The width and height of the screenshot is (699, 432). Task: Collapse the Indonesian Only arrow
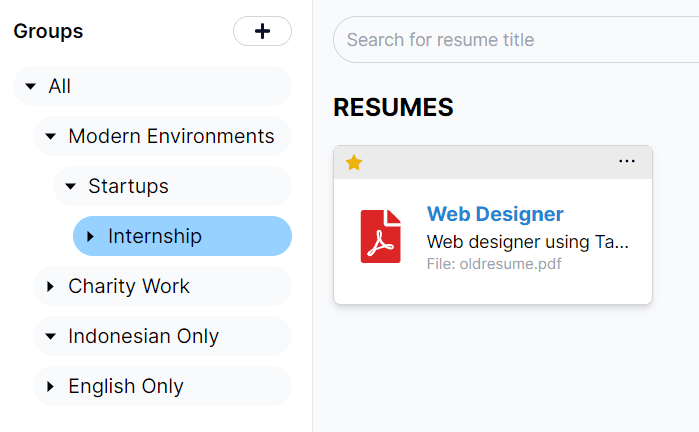(51, 336)
